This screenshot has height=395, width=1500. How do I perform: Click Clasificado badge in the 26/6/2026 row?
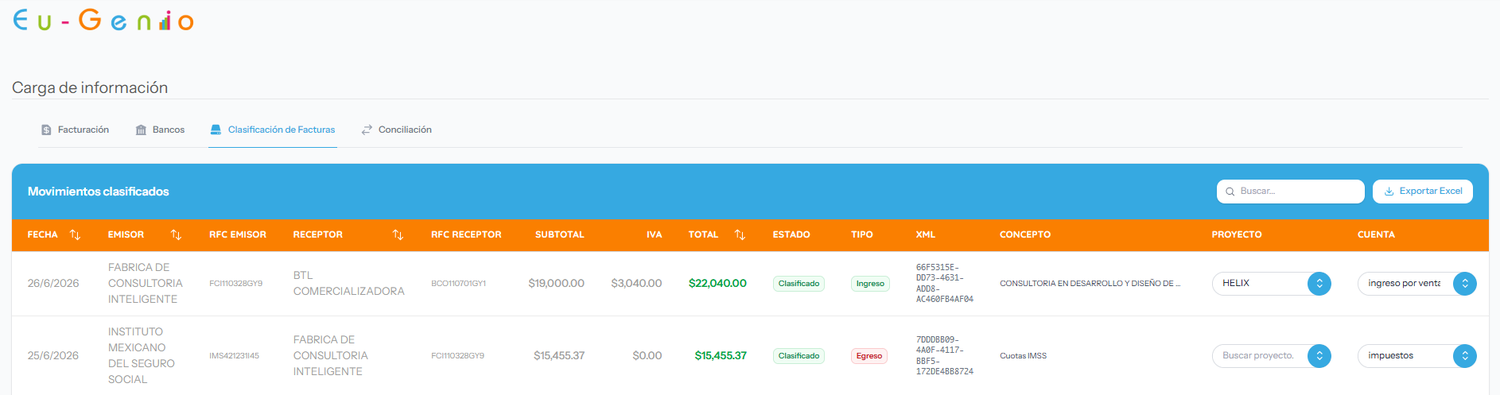click(x=799, y=284)
